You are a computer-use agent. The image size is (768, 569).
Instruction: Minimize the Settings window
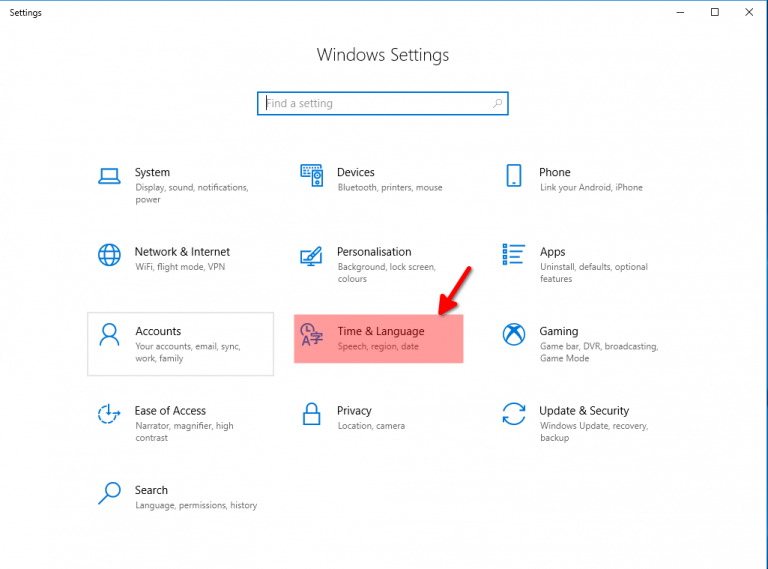point(680,12)
